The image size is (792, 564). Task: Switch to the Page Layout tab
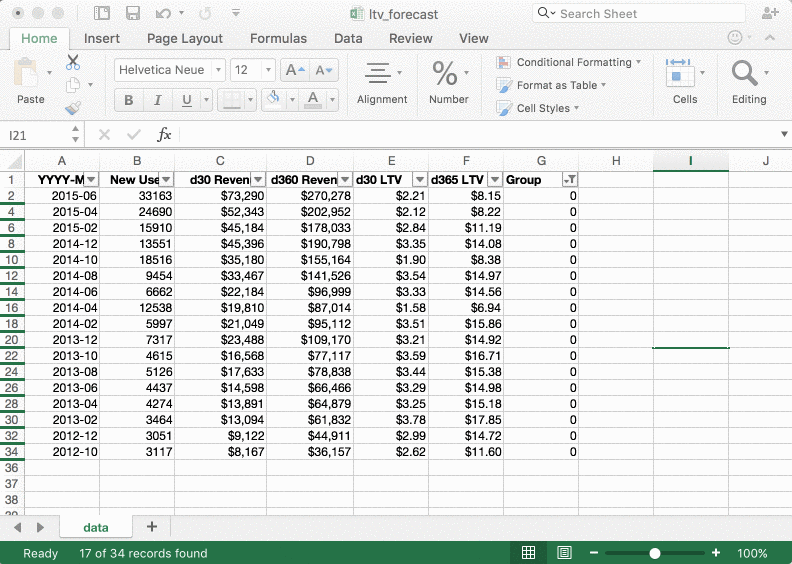coord(185,38)
